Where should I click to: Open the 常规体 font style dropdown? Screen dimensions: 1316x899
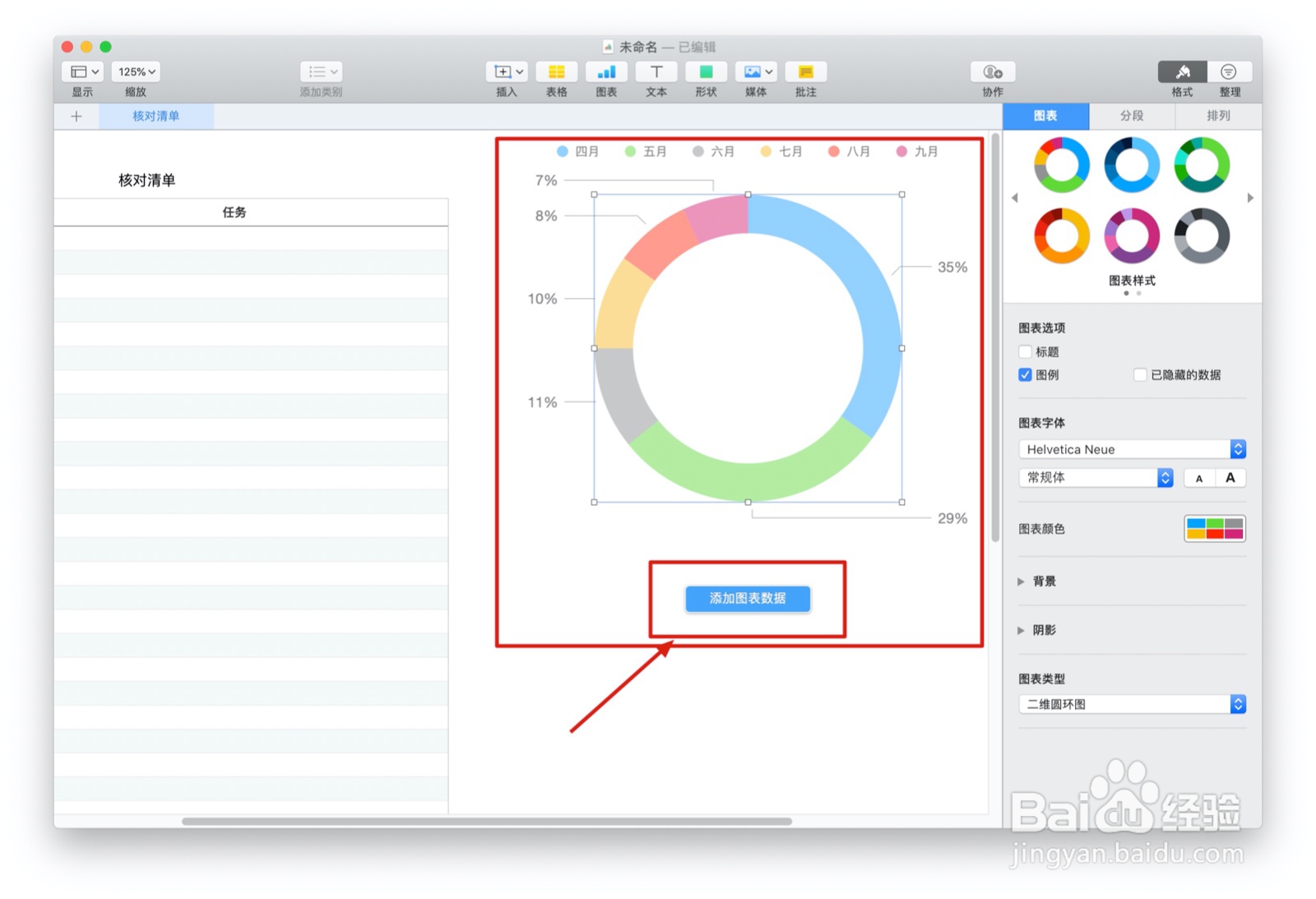(1096, 478)
